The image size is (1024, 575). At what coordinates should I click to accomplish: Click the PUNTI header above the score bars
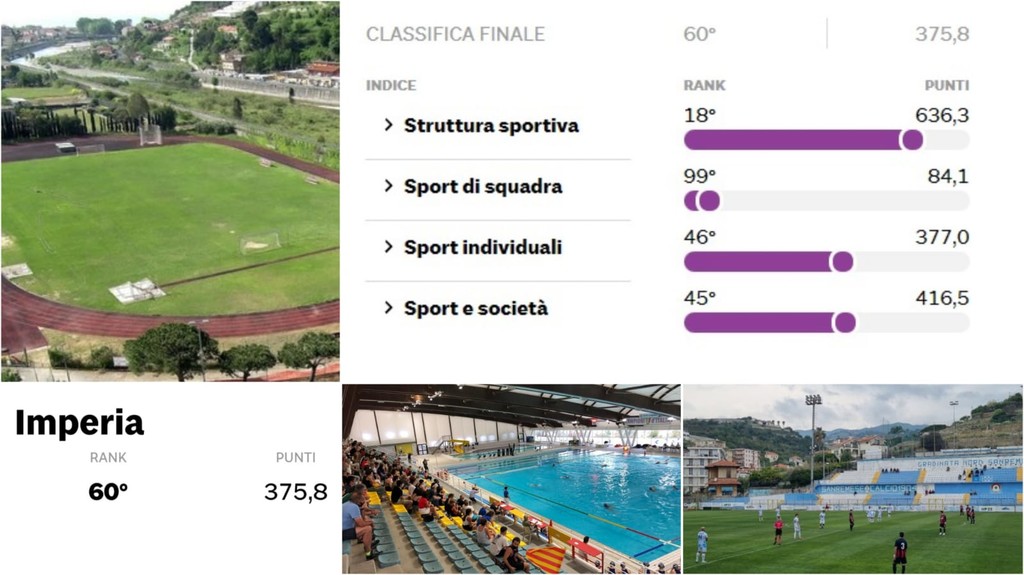click(x=946, y=86)
